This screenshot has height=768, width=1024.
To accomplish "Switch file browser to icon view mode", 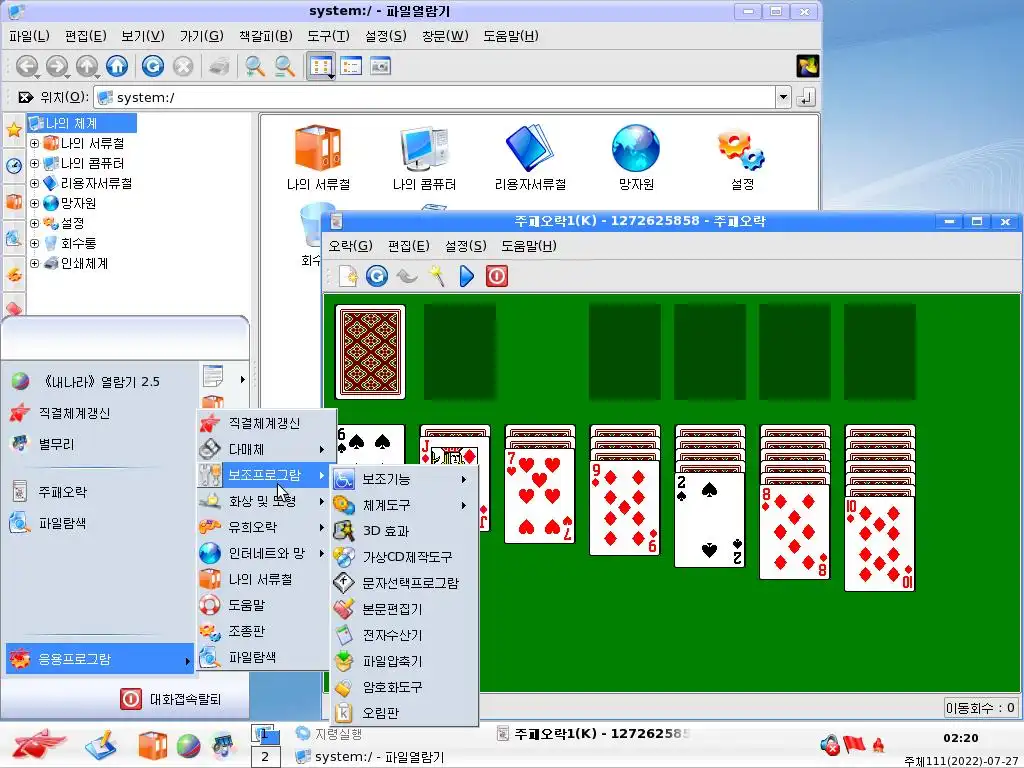I will [321, 66].
